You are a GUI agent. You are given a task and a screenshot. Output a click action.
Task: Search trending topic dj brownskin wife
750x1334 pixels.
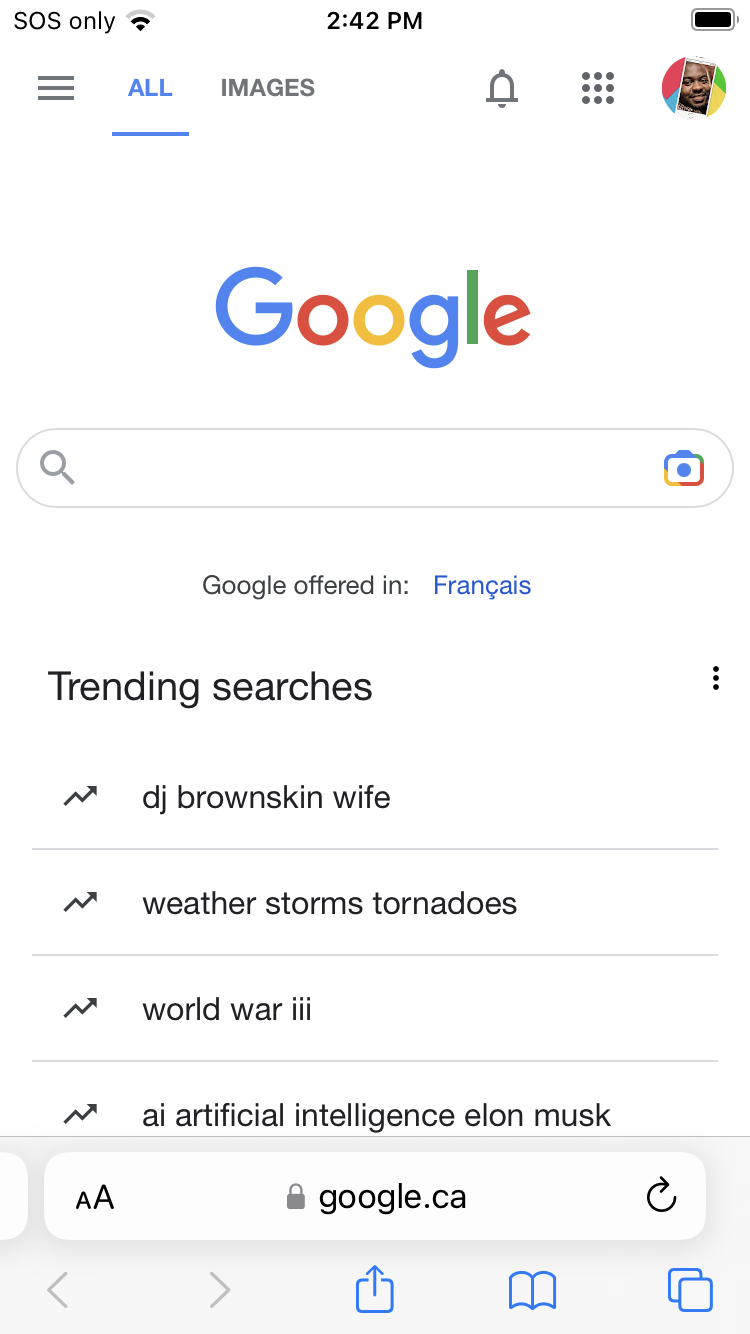pyautogui.click(x=266, y=797)
